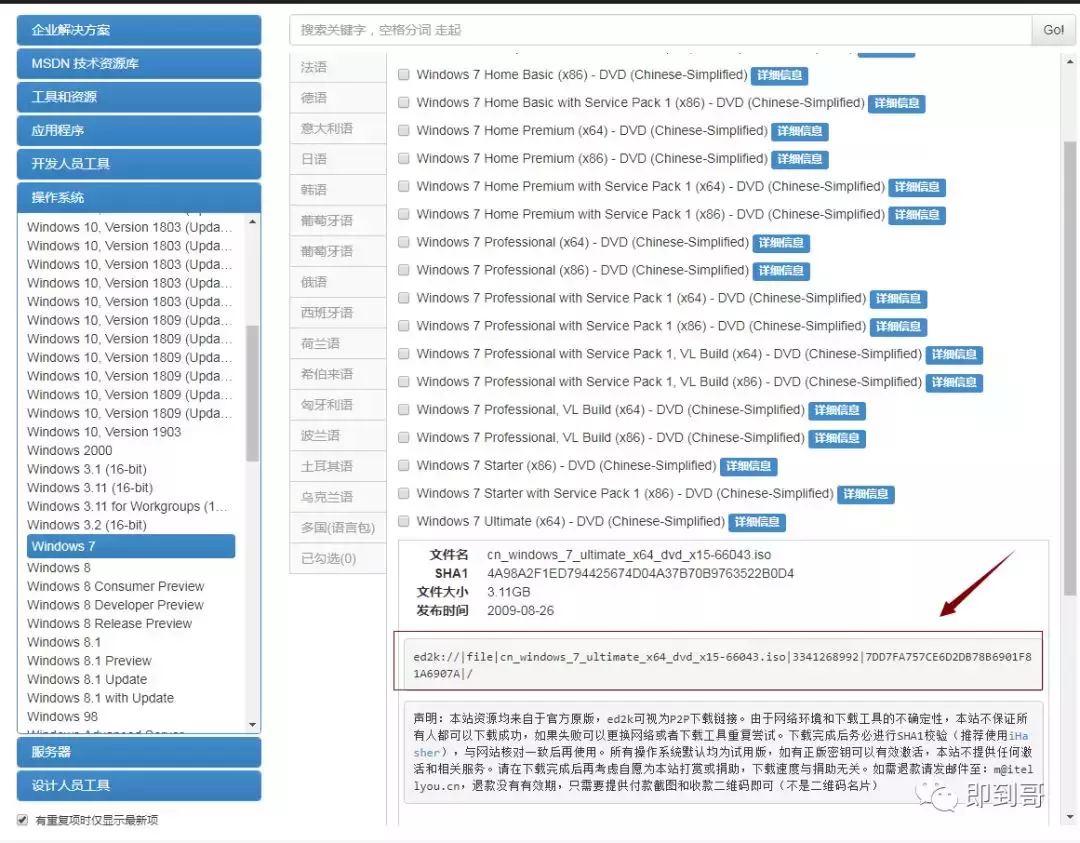Viewport: 1080px width, 843px height.
Task: View 已勾选(0) selected items tab
Action: [338, 558]
